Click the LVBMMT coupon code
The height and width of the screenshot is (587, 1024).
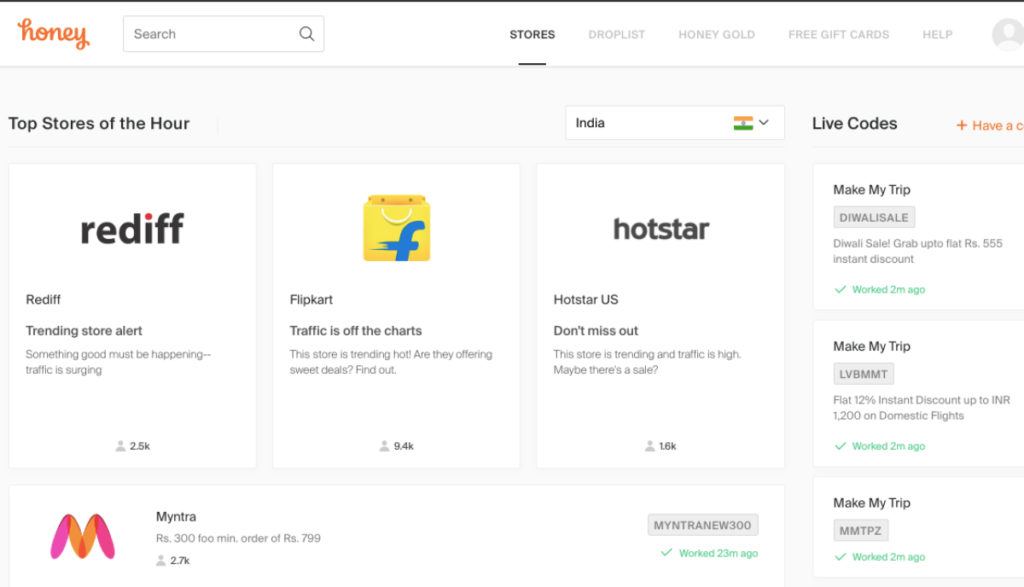863,374
